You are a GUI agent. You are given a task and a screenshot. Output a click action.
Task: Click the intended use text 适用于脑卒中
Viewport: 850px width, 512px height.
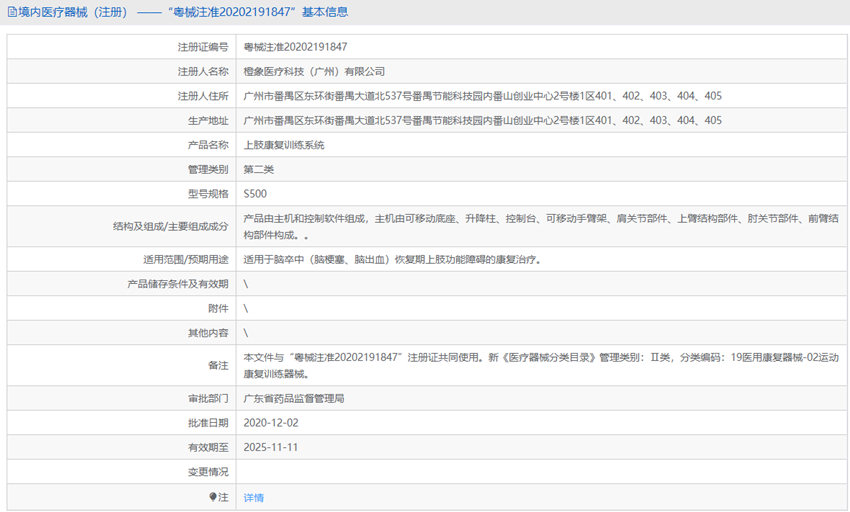[392, 259]
